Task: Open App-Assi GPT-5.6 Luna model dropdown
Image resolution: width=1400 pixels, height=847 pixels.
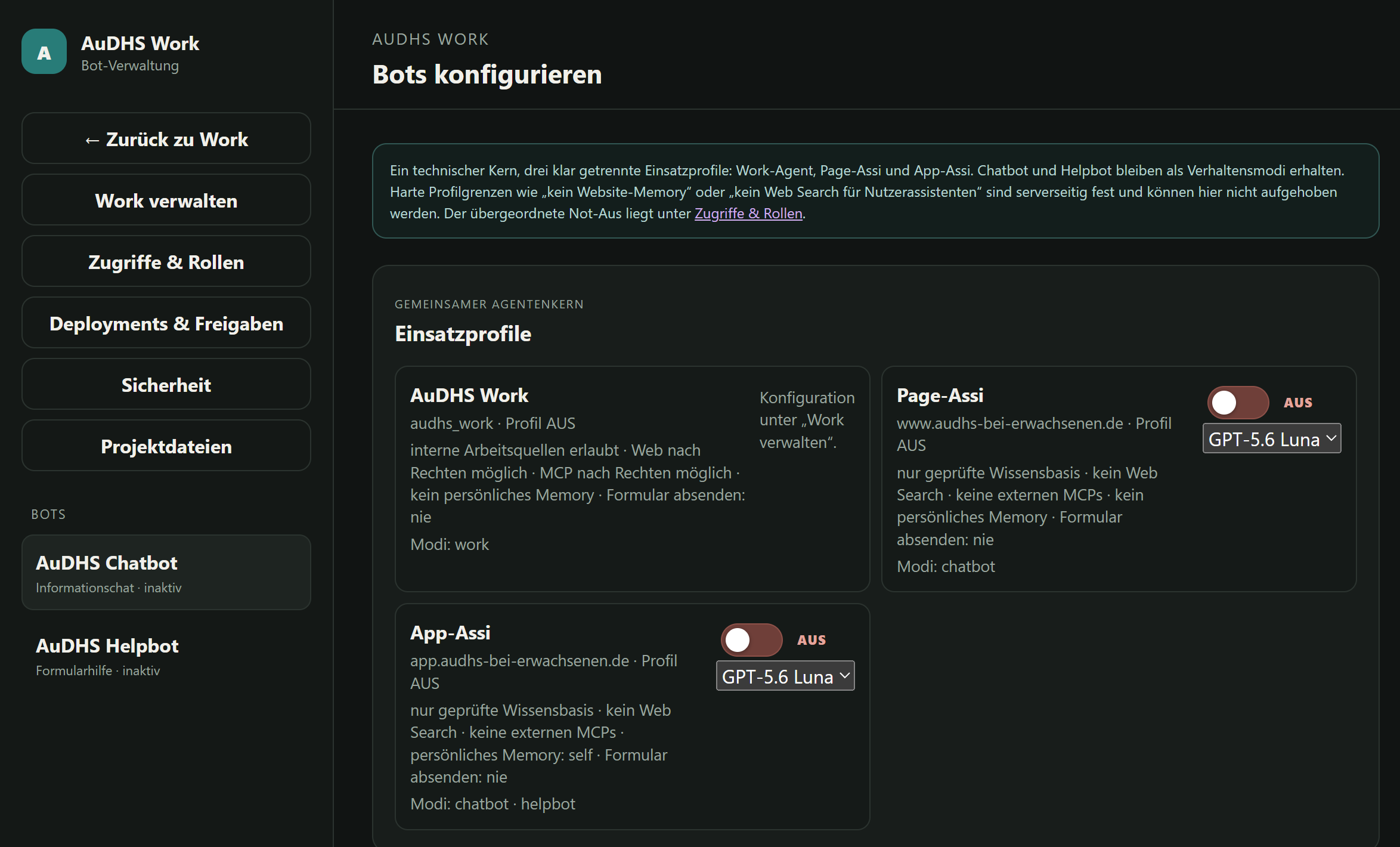Action: tap(785, 676)
